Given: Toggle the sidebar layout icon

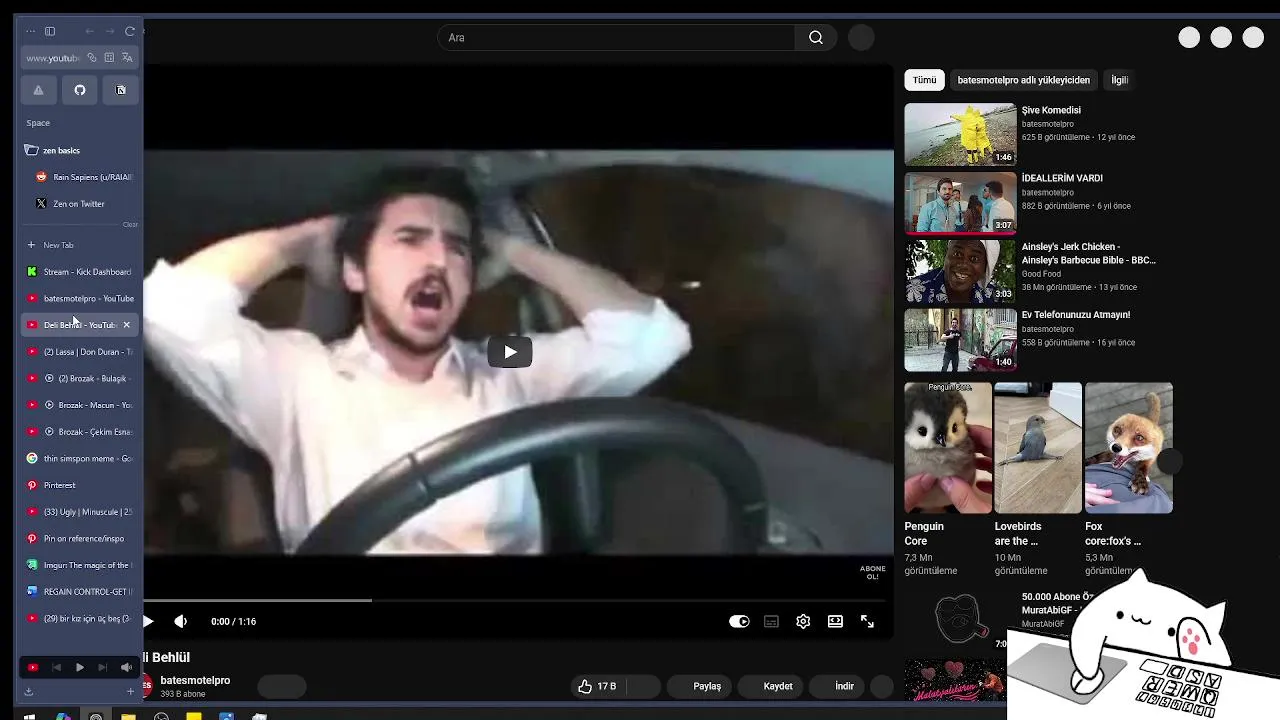Looking at the screenshot, I should [x=50, y=32].
